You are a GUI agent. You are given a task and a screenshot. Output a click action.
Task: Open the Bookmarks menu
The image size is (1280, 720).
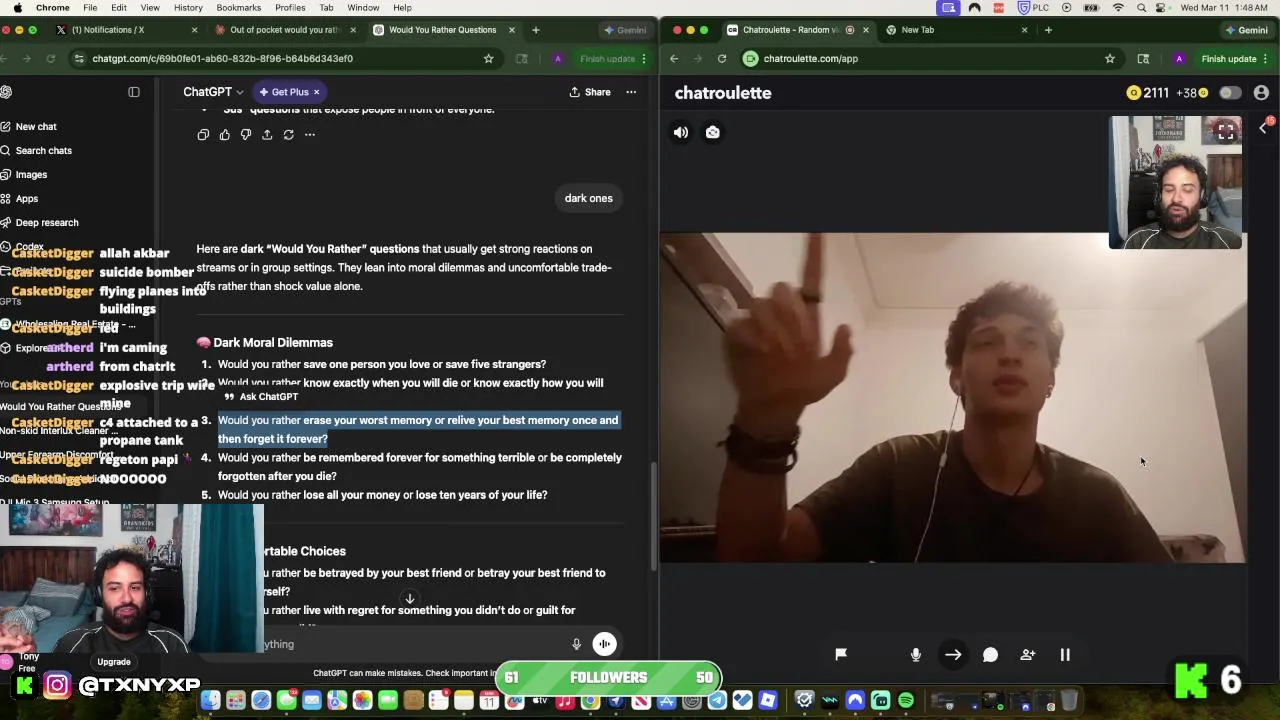[238, 8]
